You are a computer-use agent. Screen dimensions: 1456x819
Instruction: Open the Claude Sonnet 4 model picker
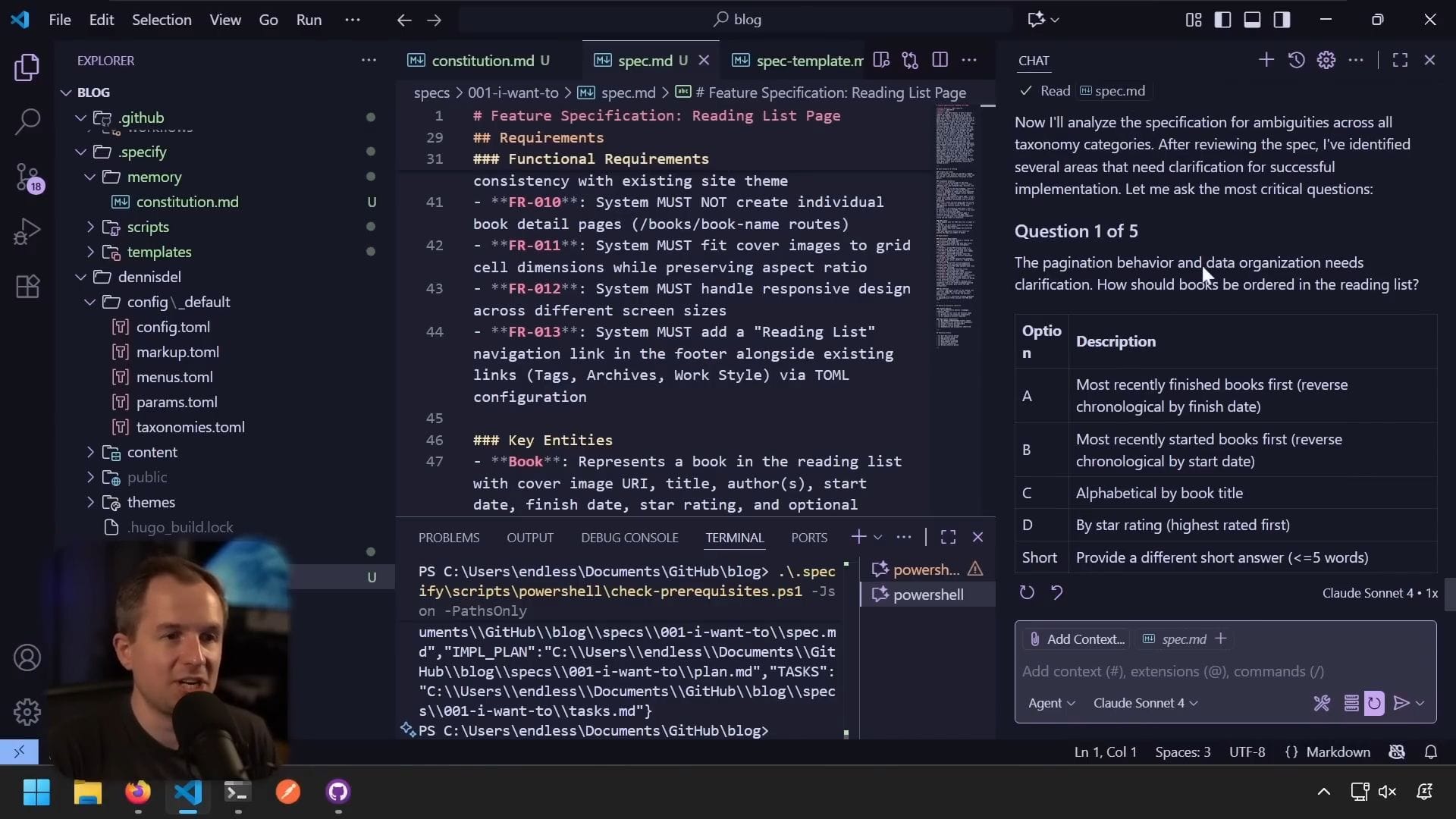(x=1145, y=703)
